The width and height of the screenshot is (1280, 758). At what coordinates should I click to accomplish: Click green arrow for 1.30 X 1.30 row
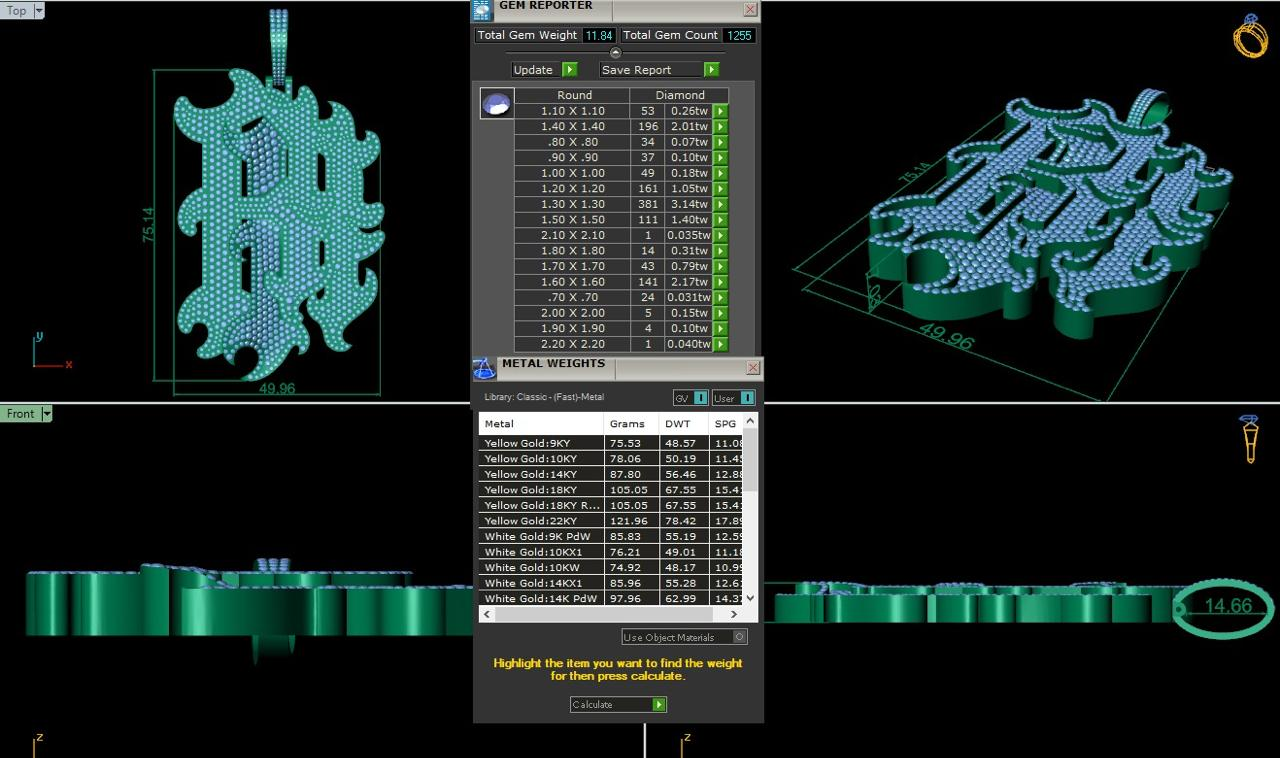coord(720,204)
